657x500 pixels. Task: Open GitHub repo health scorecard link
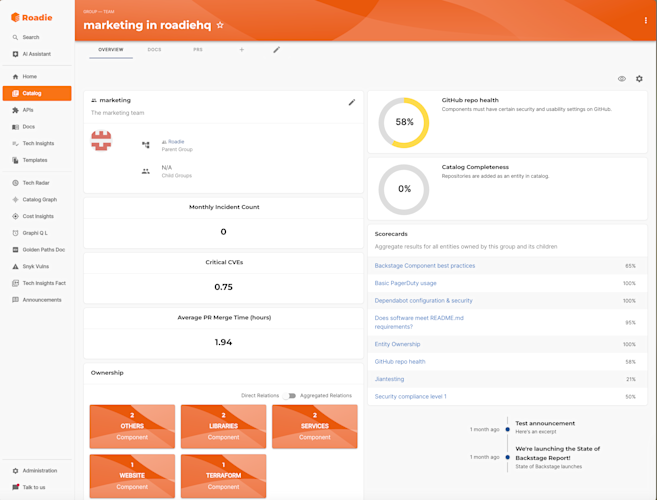(400, 362)
